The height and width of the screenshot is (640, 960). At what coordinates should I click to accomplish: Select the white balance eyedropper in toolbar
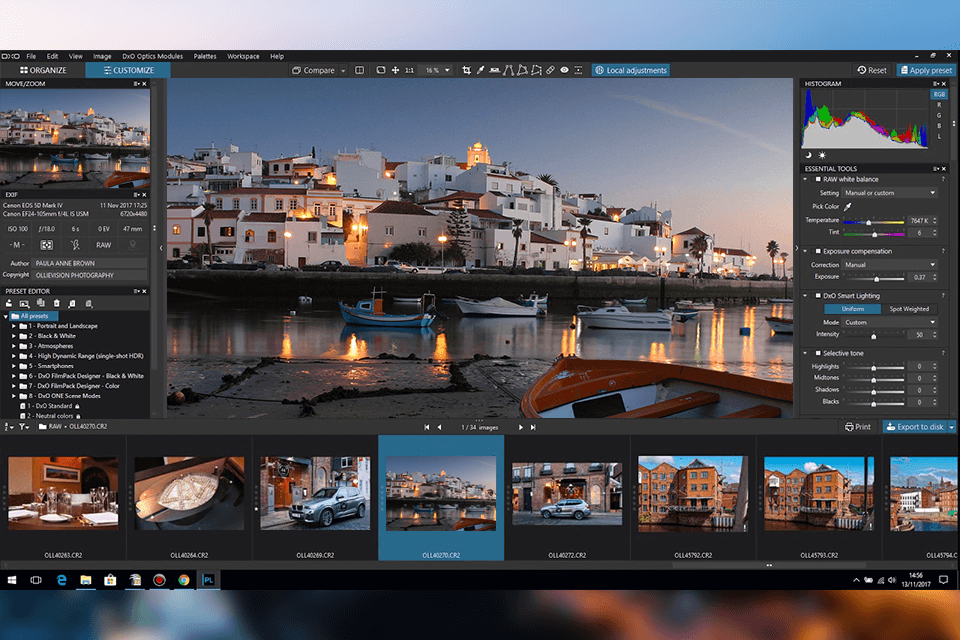tap(481, 70)
